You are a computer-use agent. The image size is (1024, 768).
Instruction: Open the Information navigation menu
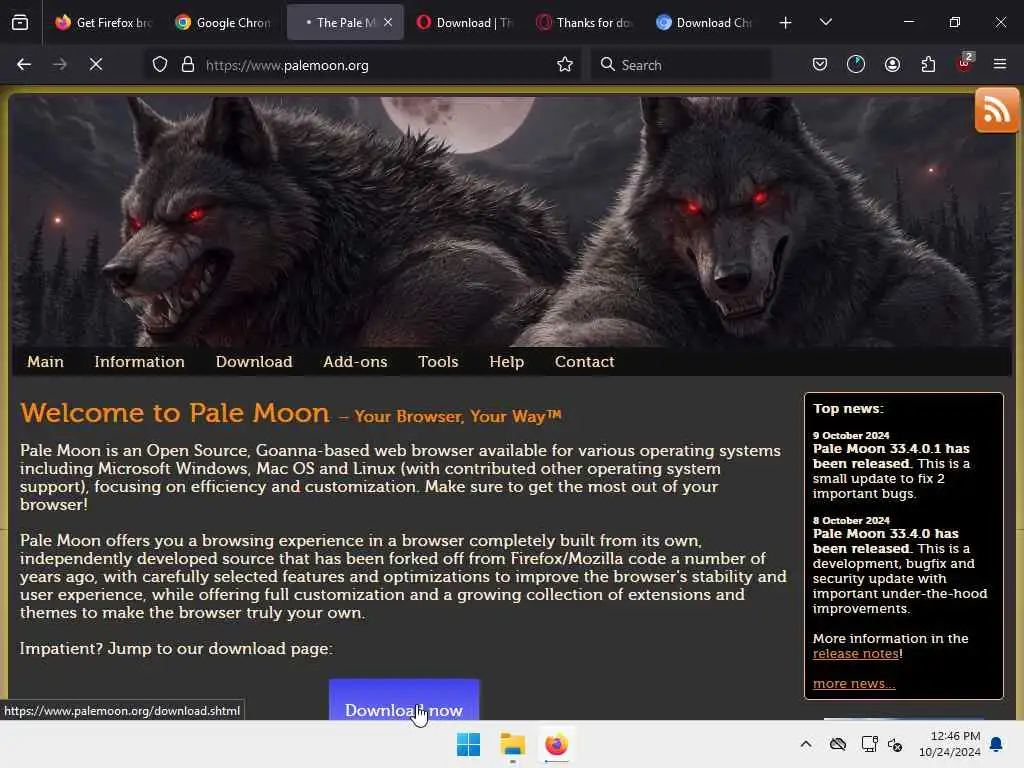coord(140,362)
